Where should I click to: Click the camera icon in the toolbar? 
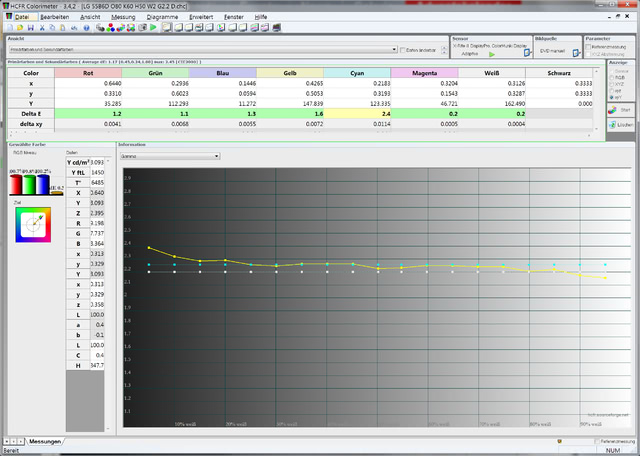[x=142, y=28]
